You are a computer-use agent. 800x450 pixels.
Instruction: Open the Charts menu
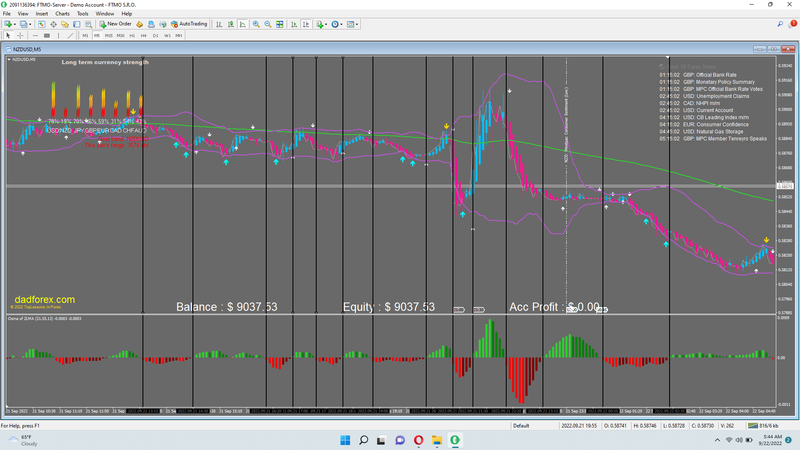click(x=60, y=13)
